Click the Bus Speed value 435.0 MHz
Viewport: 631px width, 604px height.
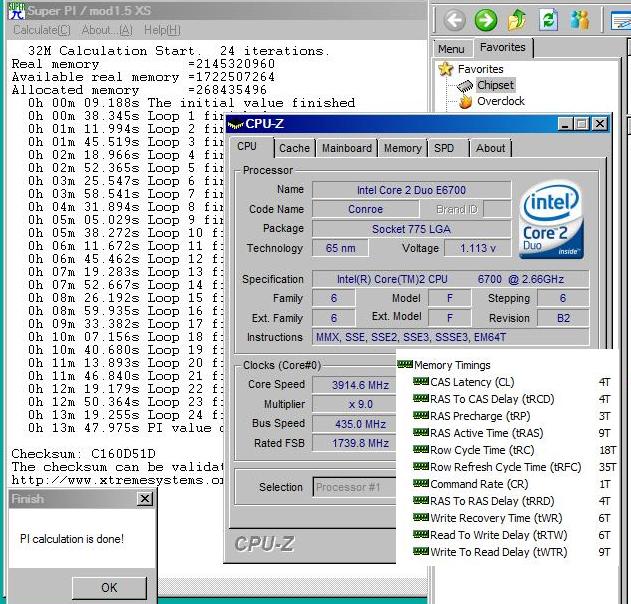click(x=355, y=424)
